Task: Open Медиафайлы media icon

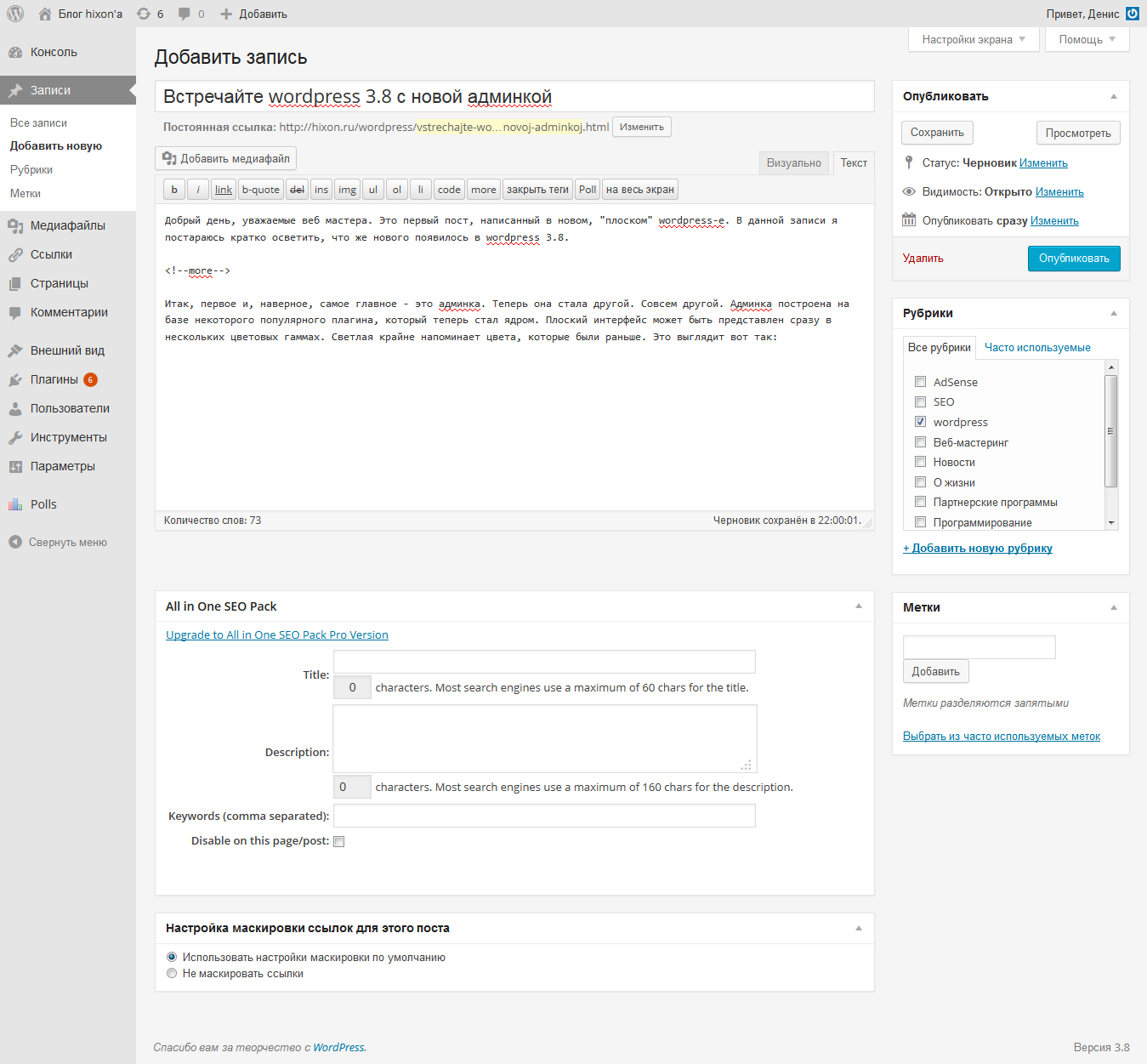Action: pos(15,225)
